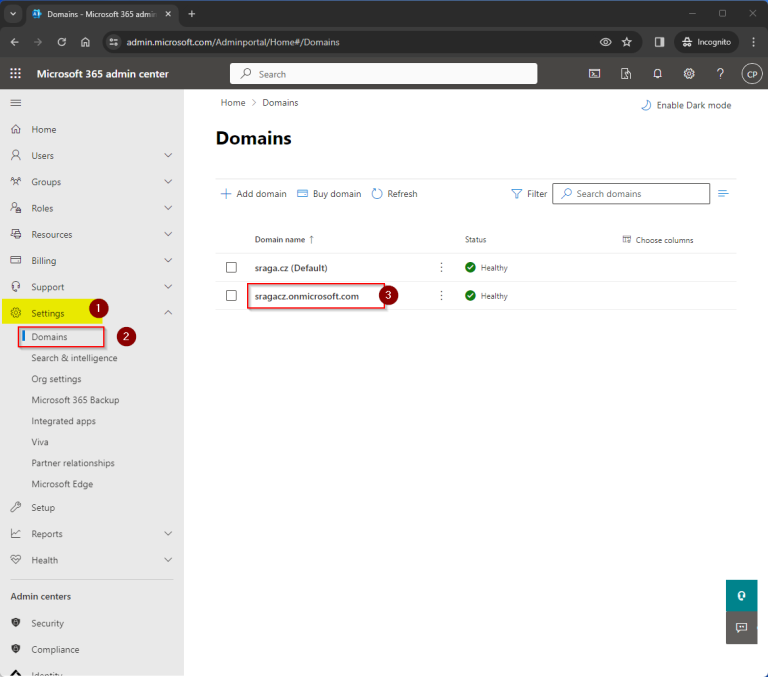The image size is (768, 677).
Task: Expand the Billing menu chevron
Action: (x=168, y=261)
